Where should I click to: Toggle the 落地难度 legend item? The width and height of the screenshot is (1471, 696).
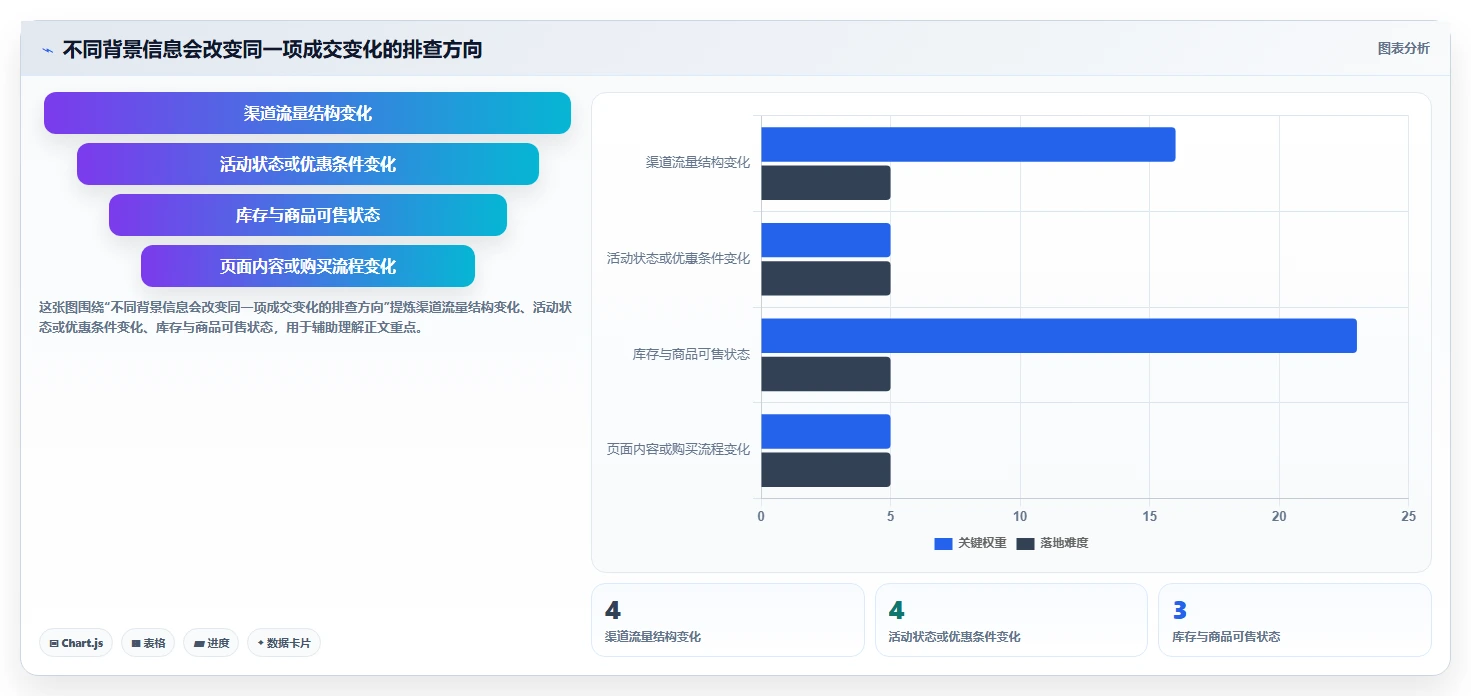pyautogui.click(x=1052, y=543)
